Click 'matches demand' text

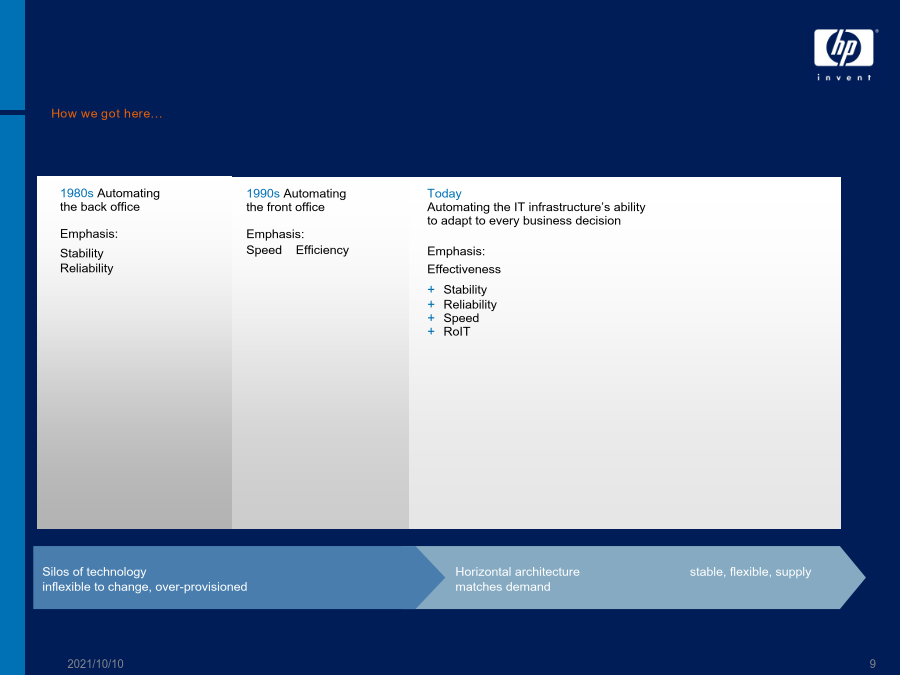coord(503,587)
